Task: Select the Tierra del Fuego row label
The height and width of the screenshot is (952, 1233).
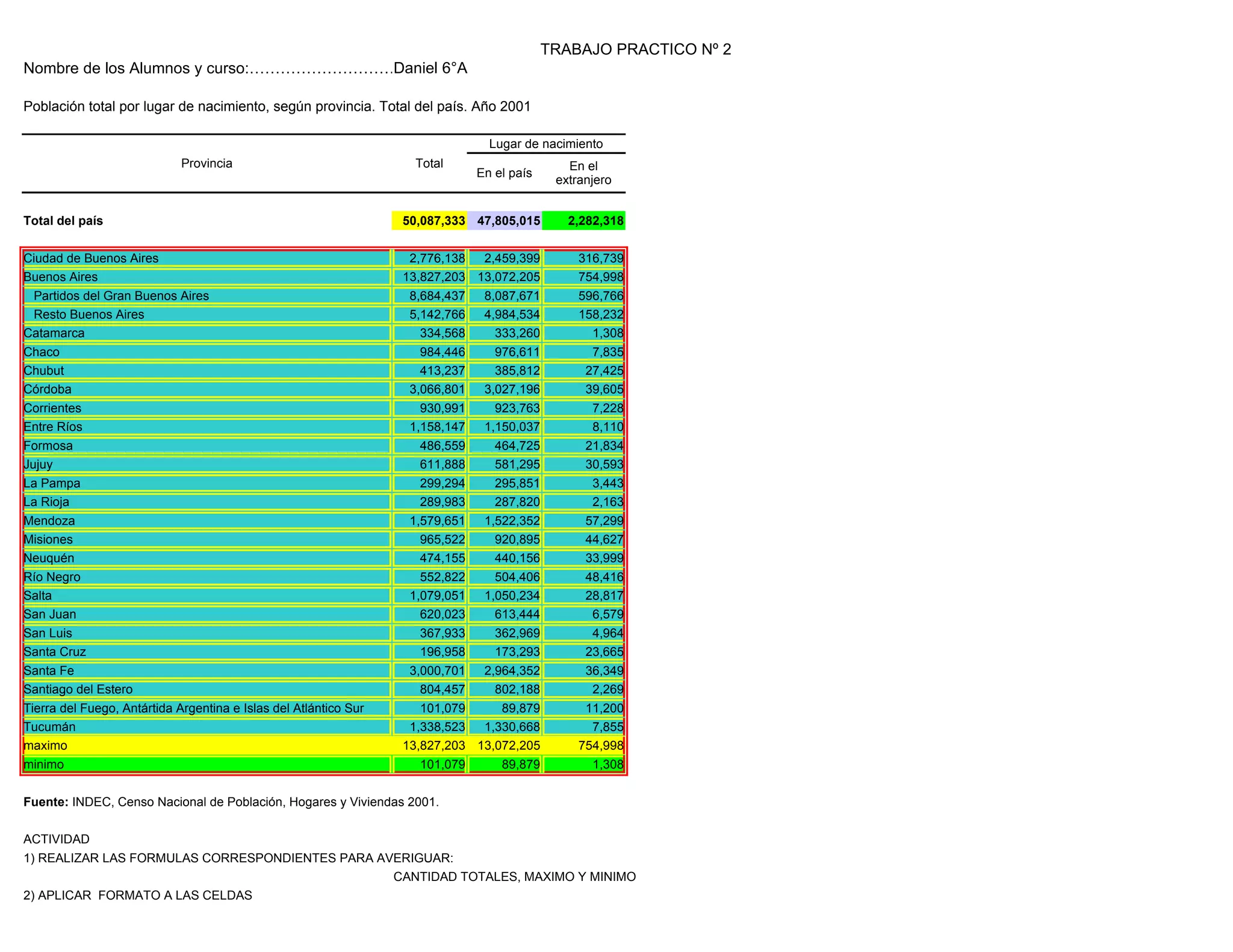Action: tap(193, 708)
